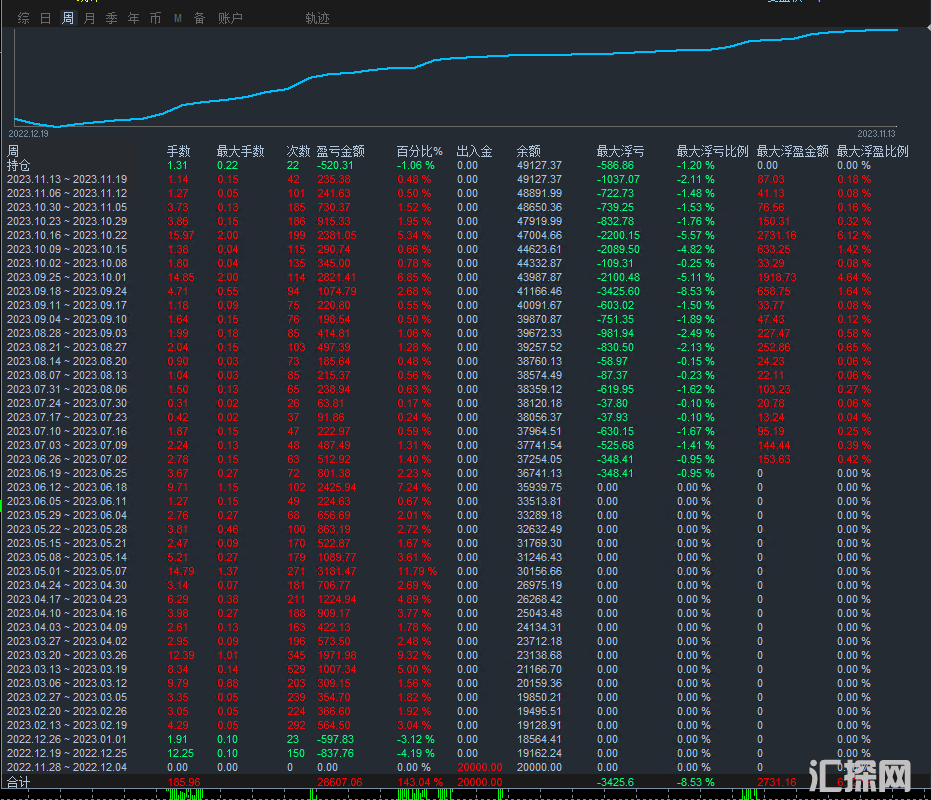Screen dimensions: 931x800
Task: Select the 周 weekly tab
Action: tap(67, 18)
